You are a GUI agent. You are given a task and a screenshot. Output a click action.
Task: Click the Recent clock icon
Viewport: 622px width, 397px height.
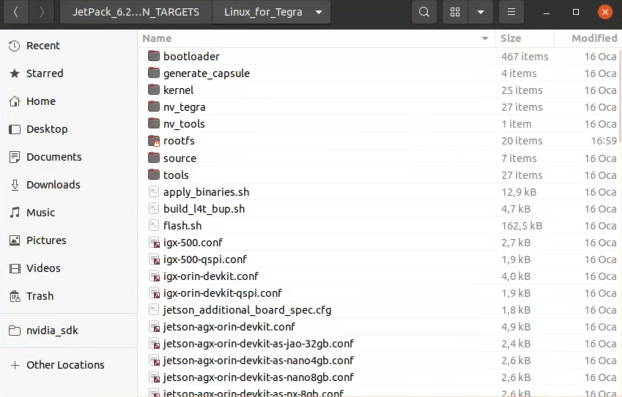(14, 46)
